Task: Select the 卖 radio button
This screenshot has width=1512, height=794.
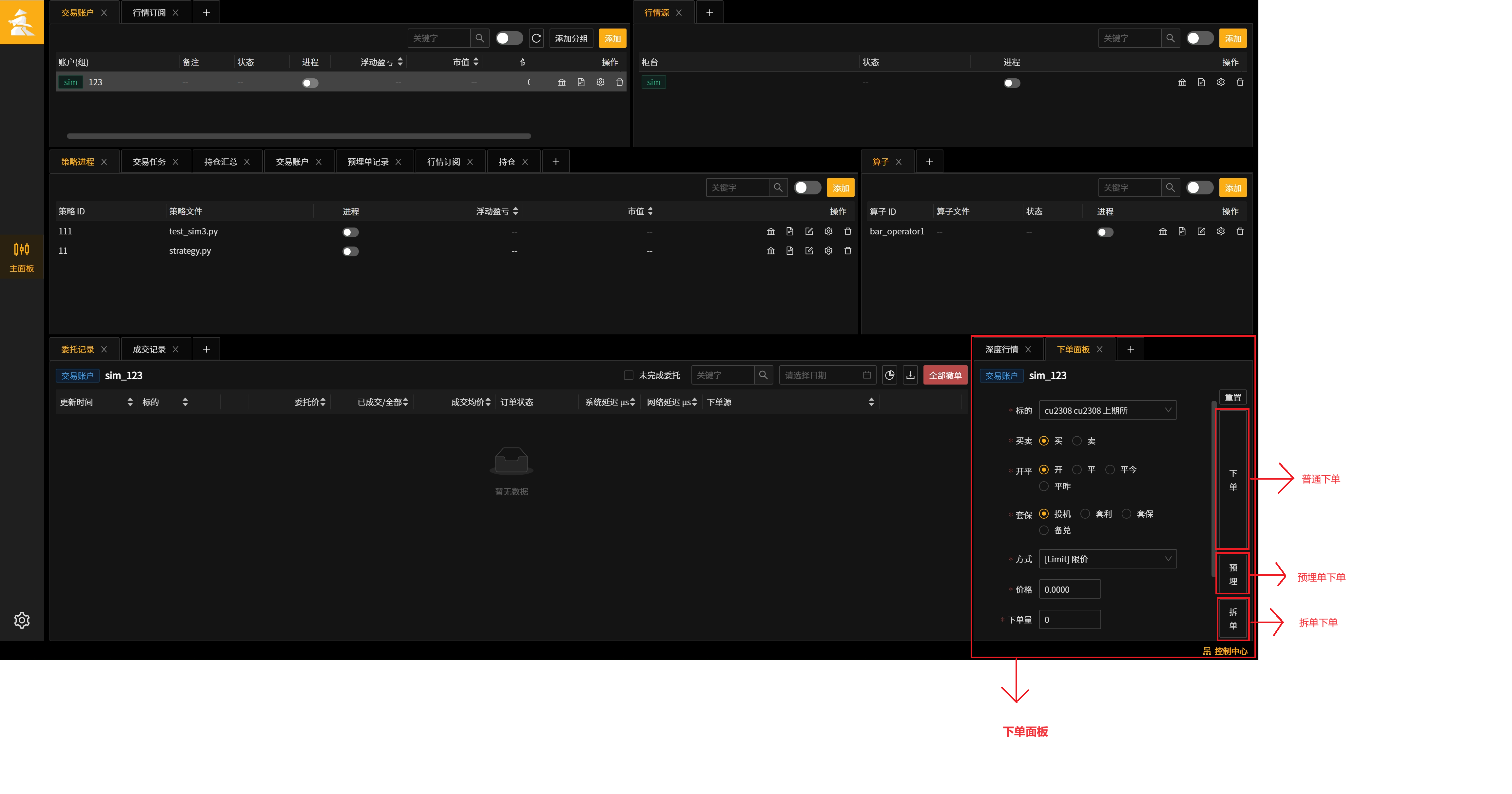Action: [1077, 441]
